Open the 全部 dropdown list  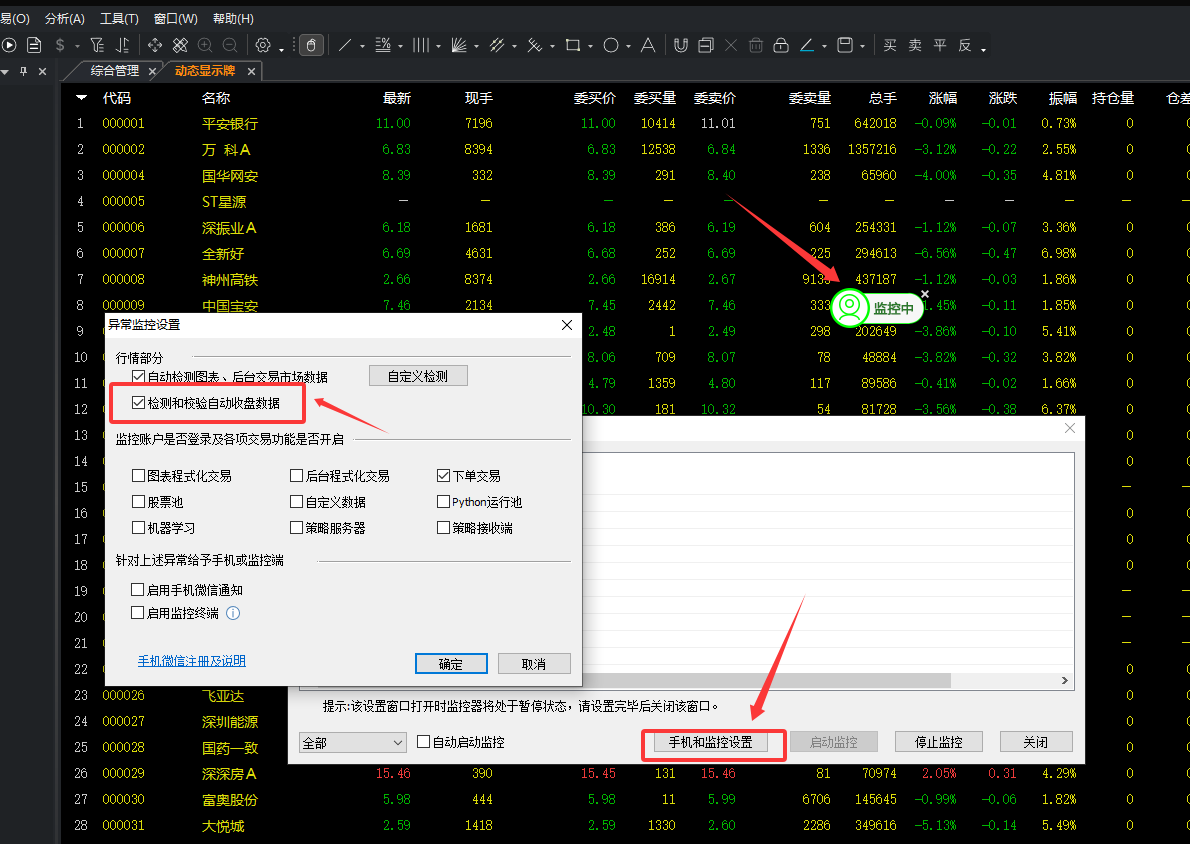click(x=352, y=742)
